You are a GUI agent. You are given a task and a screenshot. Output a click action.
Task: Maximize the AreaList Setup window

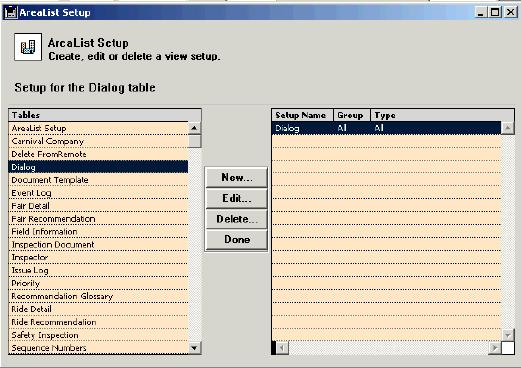point(495,13)
